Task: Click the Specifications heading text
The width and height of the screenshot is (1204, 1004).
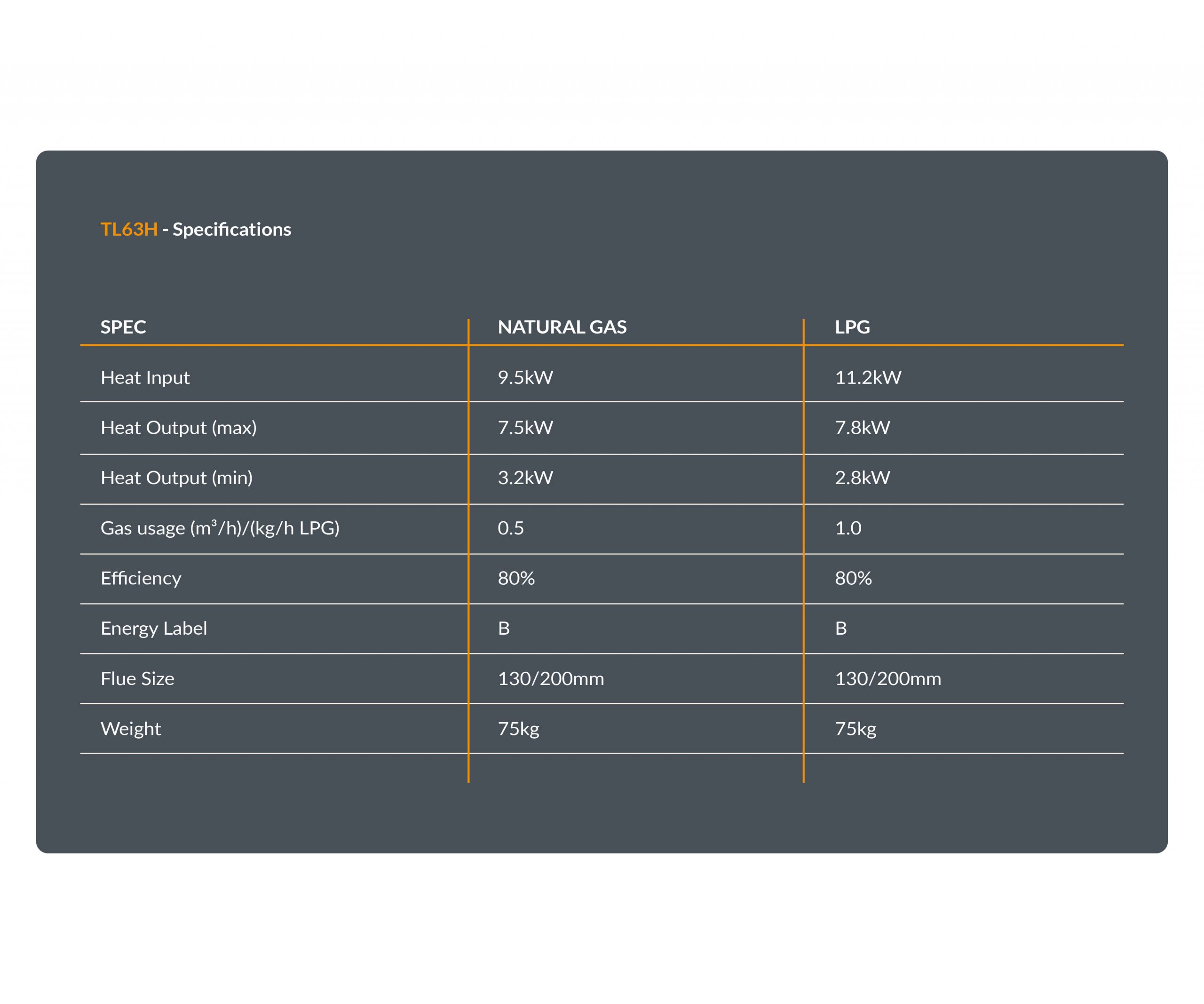Action: (231, 230)
